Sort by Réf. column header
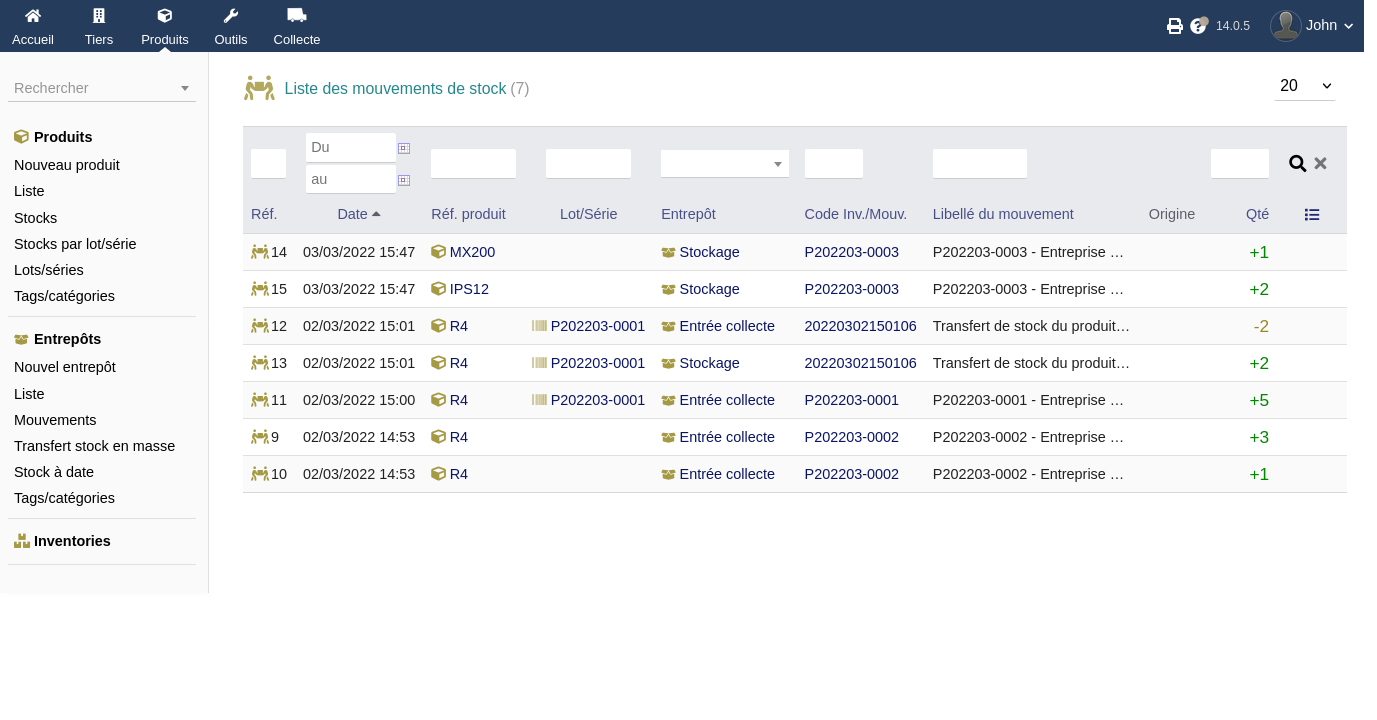The height and width of the screenshot is (720, 1377). click(x=264, y=214)
